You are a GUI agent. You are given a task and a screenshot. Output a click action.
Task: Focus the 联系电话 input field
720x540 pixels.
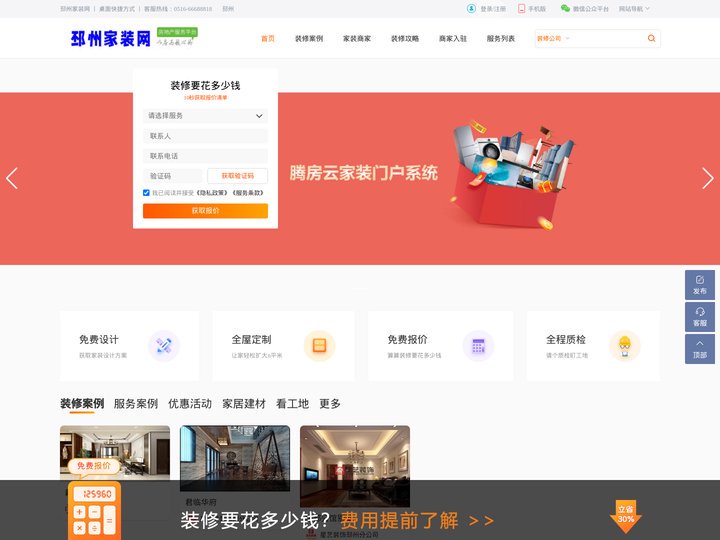pyautogui.click(x=205, y=156)
